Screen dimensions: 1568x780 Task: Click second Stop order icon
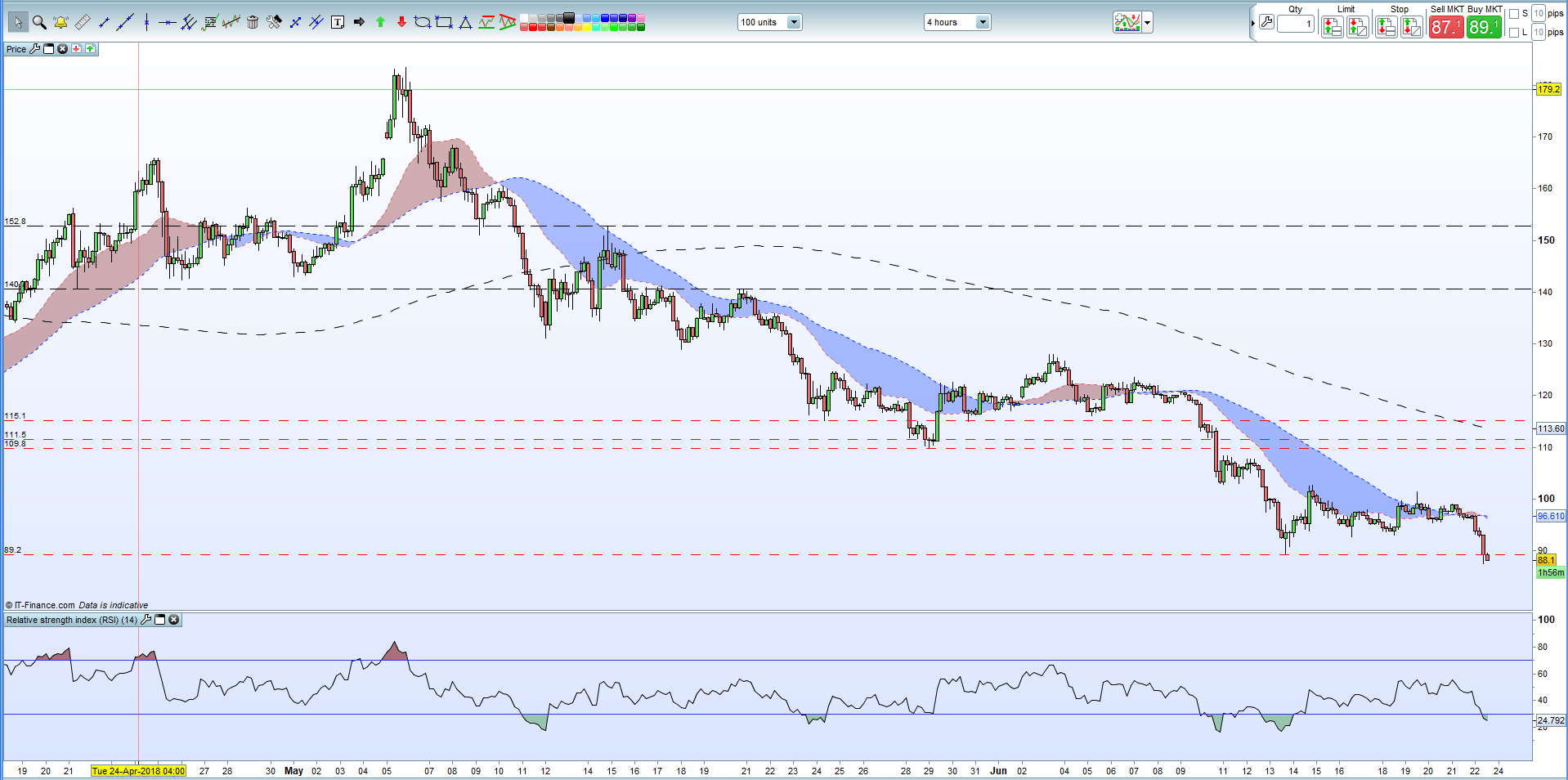[x=1412, y=27]
